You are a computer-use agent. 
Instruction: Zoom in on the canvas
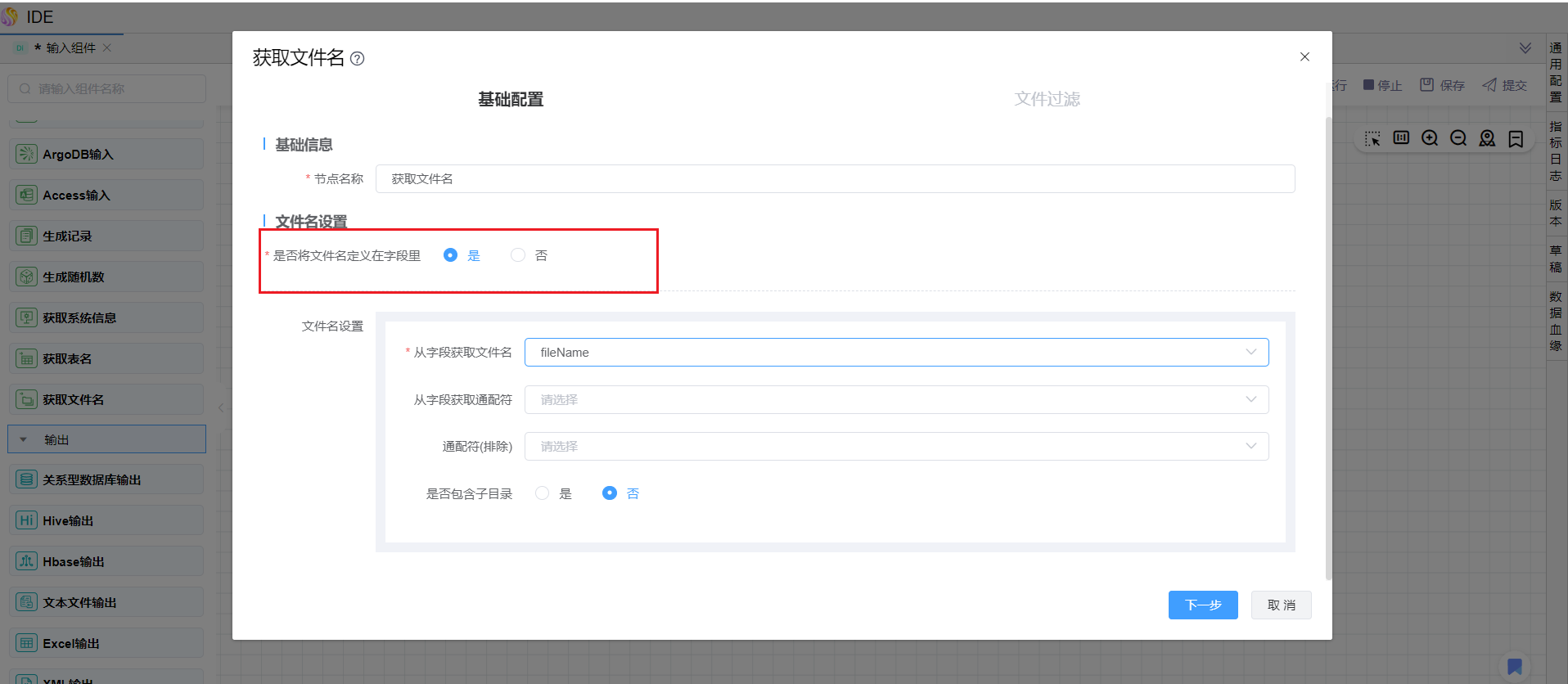point(1430,138)
